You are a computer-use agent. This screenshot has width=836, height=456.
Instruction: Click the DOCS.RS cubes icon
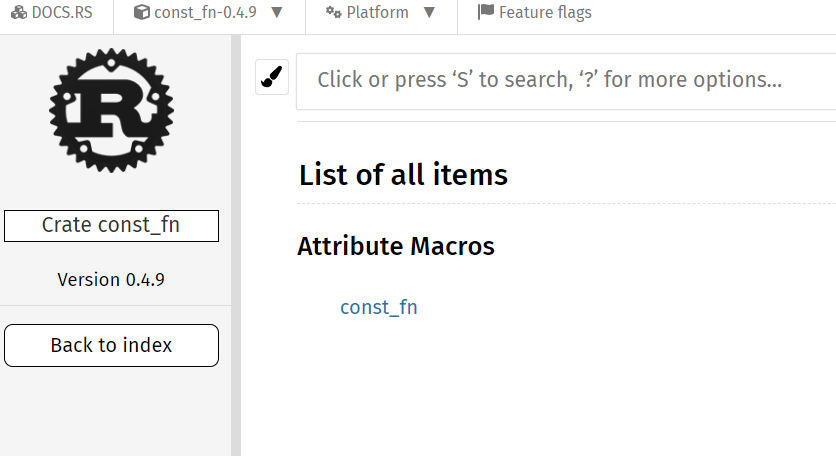click(x=19, y=12)
